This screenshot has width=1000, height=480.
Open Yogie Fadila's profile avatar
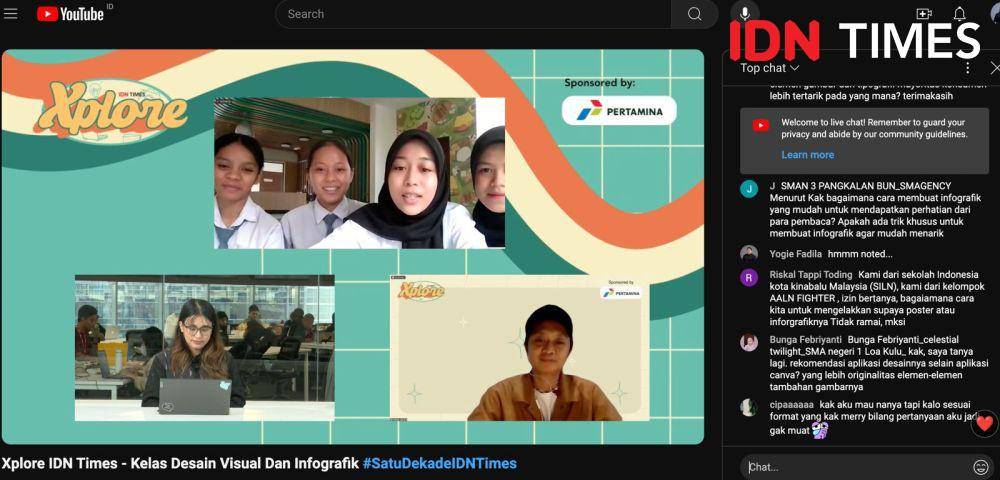(749, 254)
